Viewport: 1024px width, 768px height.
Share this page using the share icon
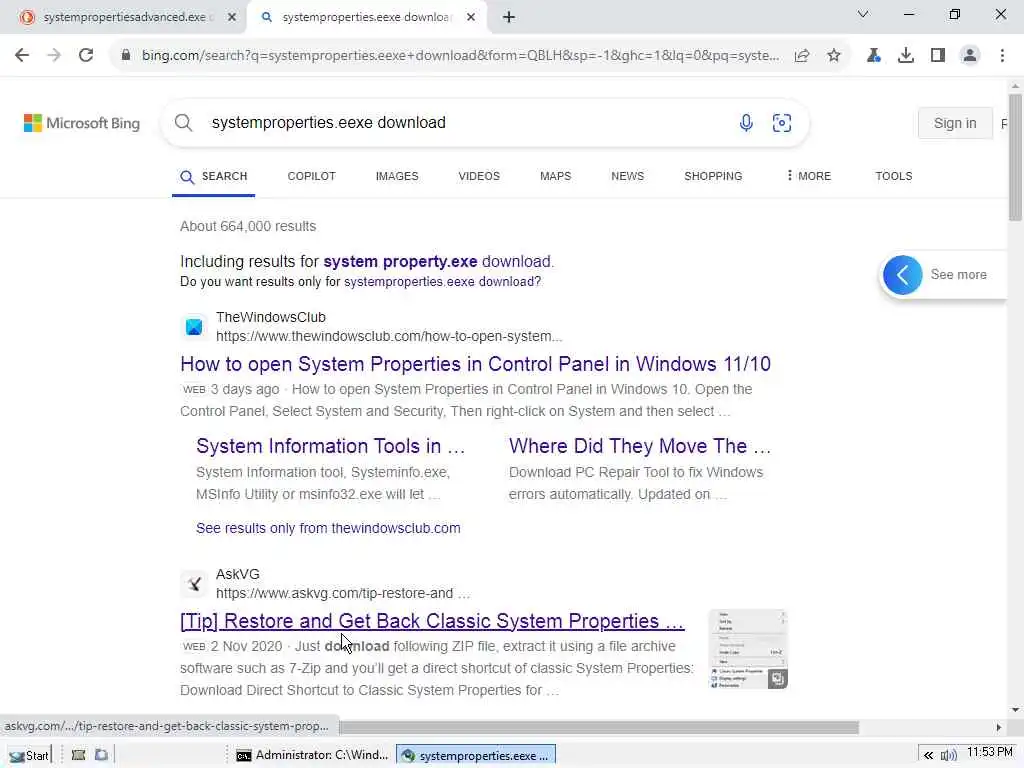[802, 56]
